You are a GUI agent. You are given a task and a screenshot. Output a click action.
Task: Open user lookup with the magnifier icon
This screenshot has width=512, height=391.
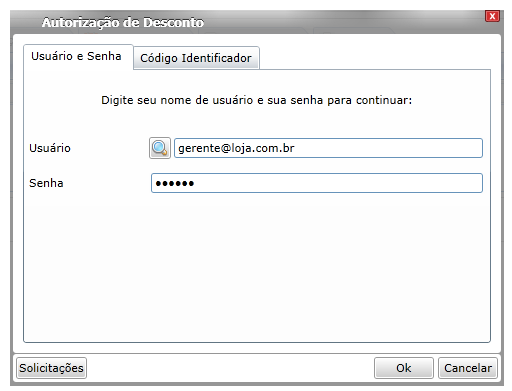[x=160, y=148]
